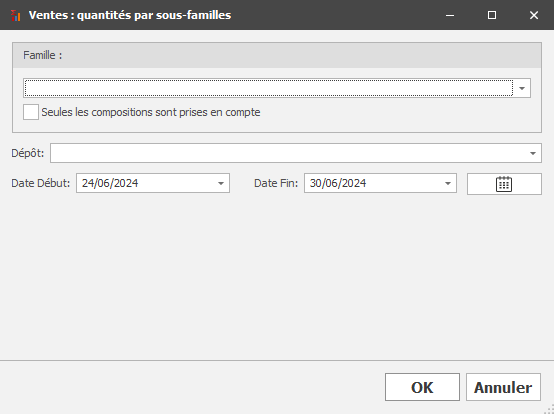Cancel with the Annuler button
The width and height of the screenshot is (554, 414).
503,387
